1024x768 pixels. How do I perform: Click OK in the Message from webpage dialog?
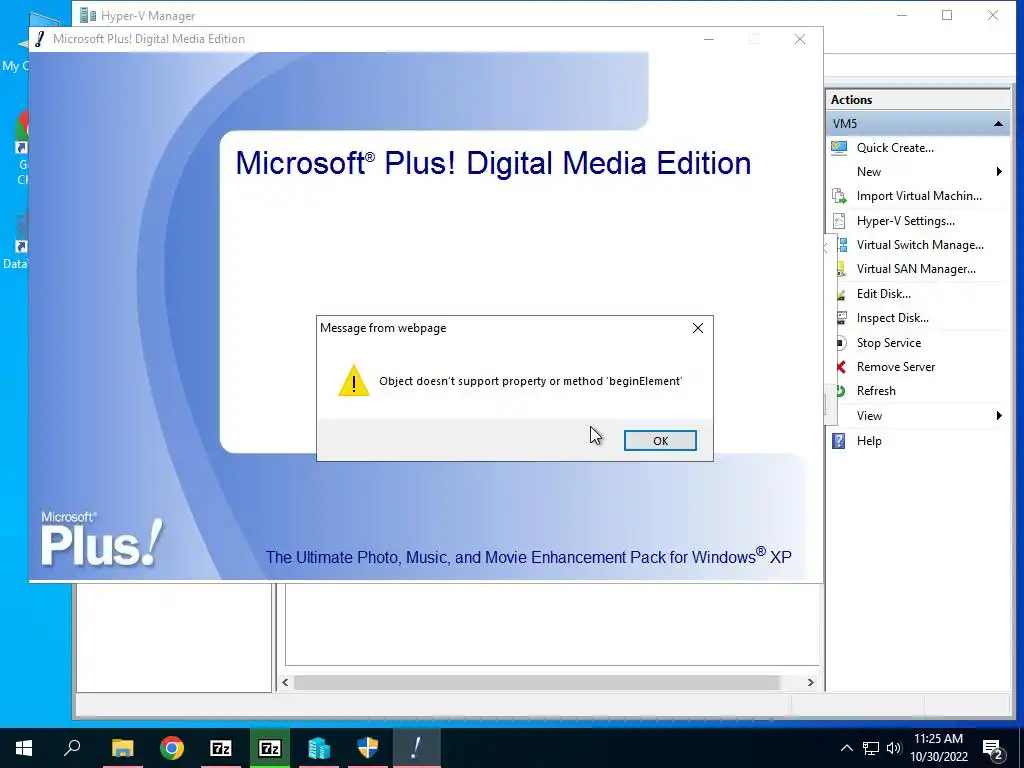pyautogui.click(x=660, y=440)
